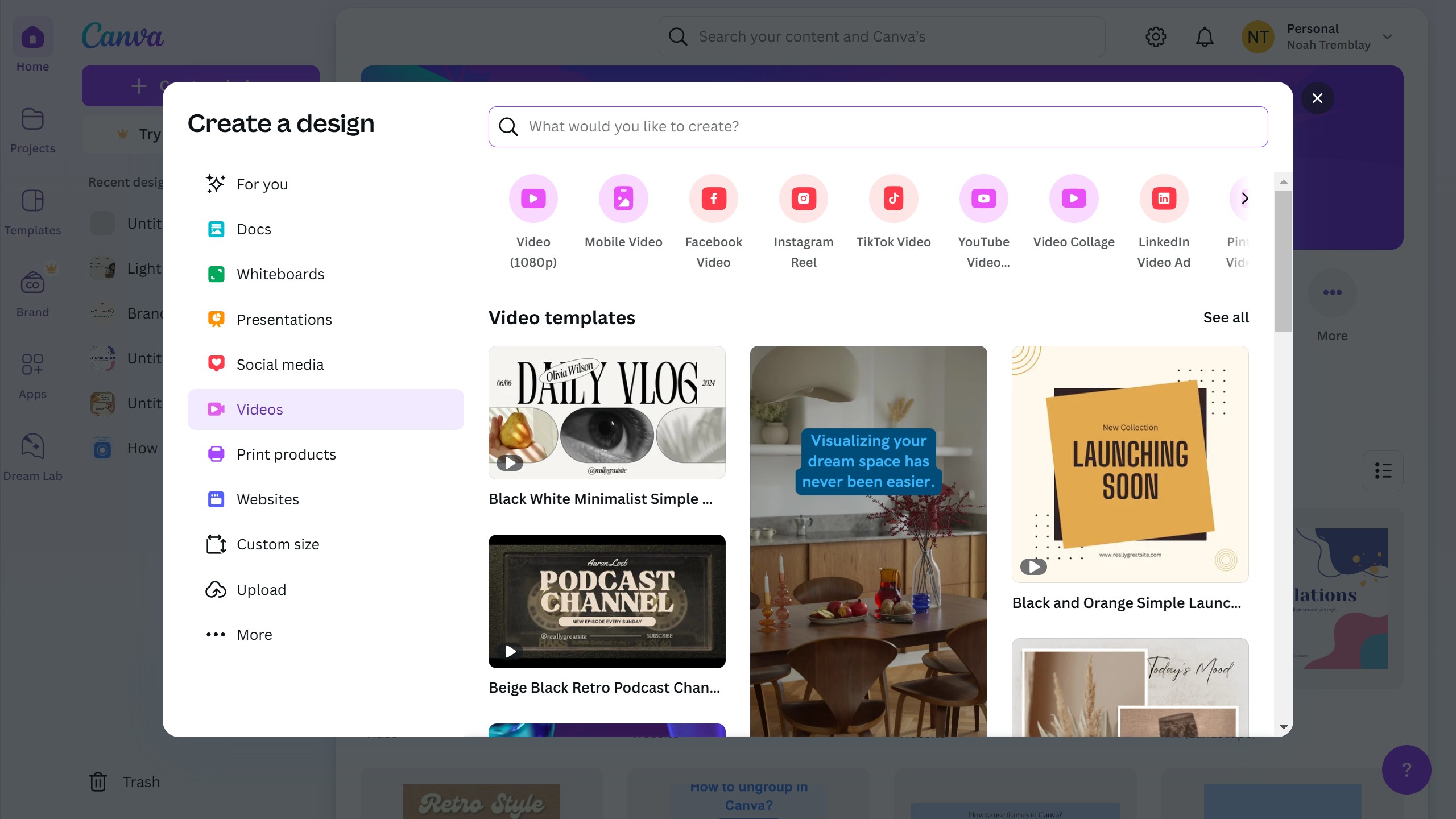Click the dialog's vertical scrollbar thumb
Image resolution: width=1456 pixels, height=819 pixels.
point(1283,262)
